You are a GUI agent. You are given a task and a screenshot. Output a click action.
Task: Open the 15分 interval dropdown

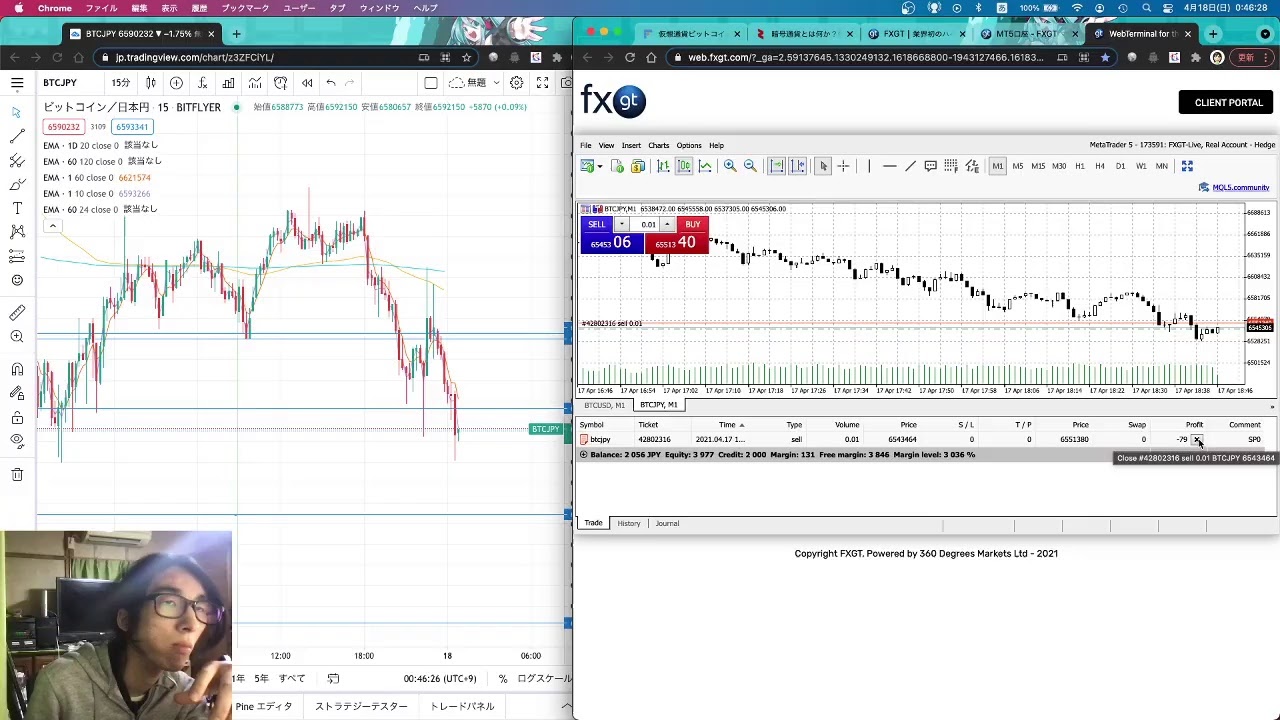[120, 83]
